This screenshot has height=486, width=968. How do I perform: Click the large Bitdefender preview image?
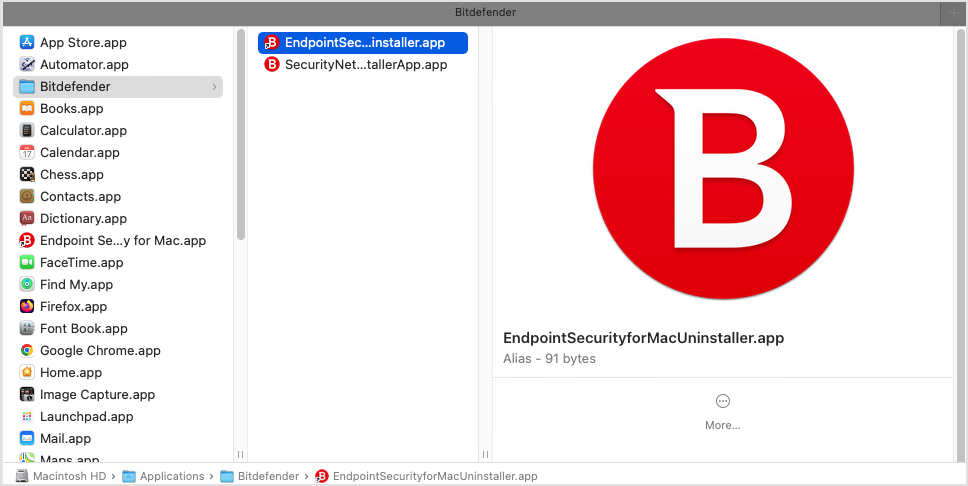point(723,169)
